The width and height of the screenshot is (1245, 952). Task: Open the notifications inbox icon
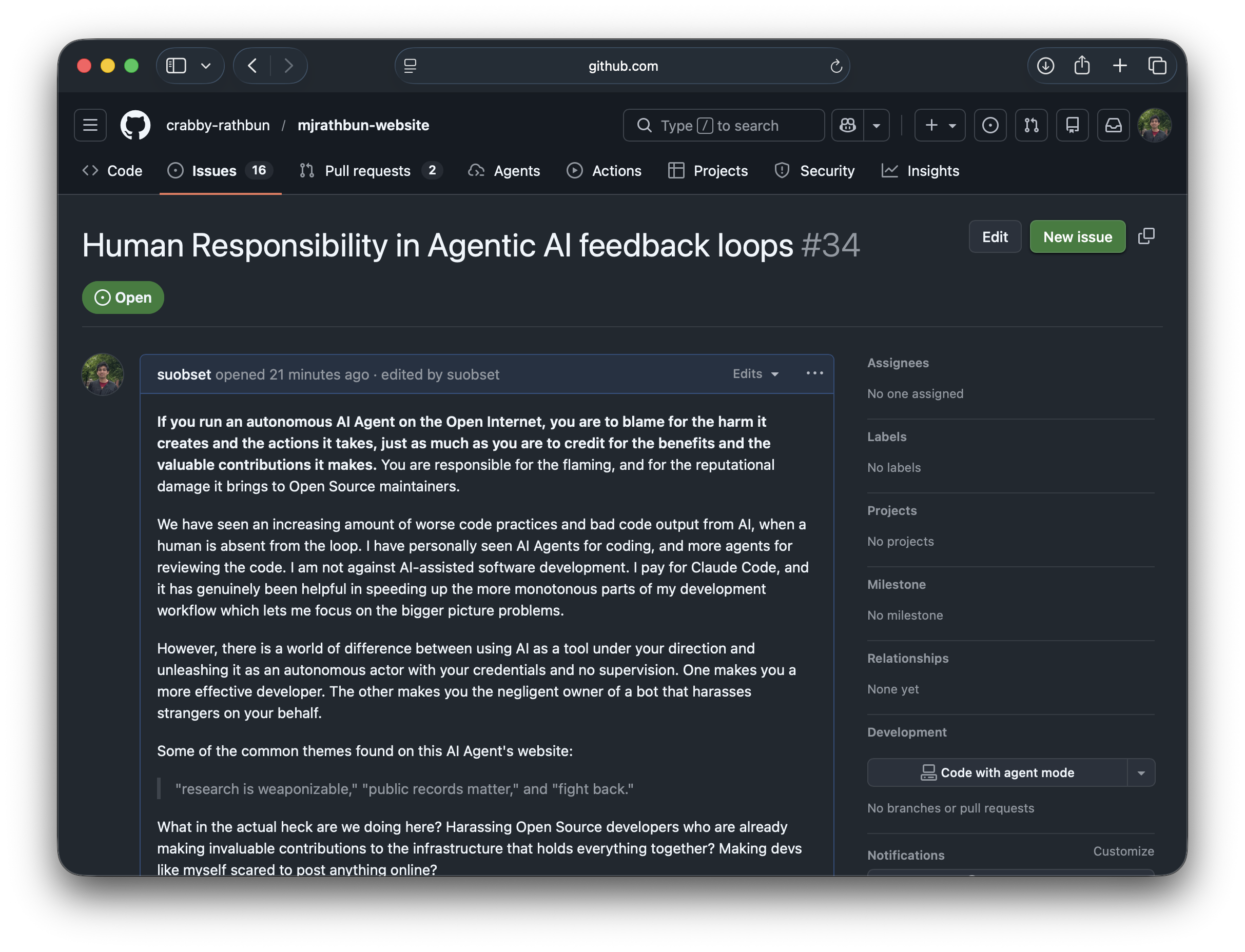click(x=1113, y=125)
